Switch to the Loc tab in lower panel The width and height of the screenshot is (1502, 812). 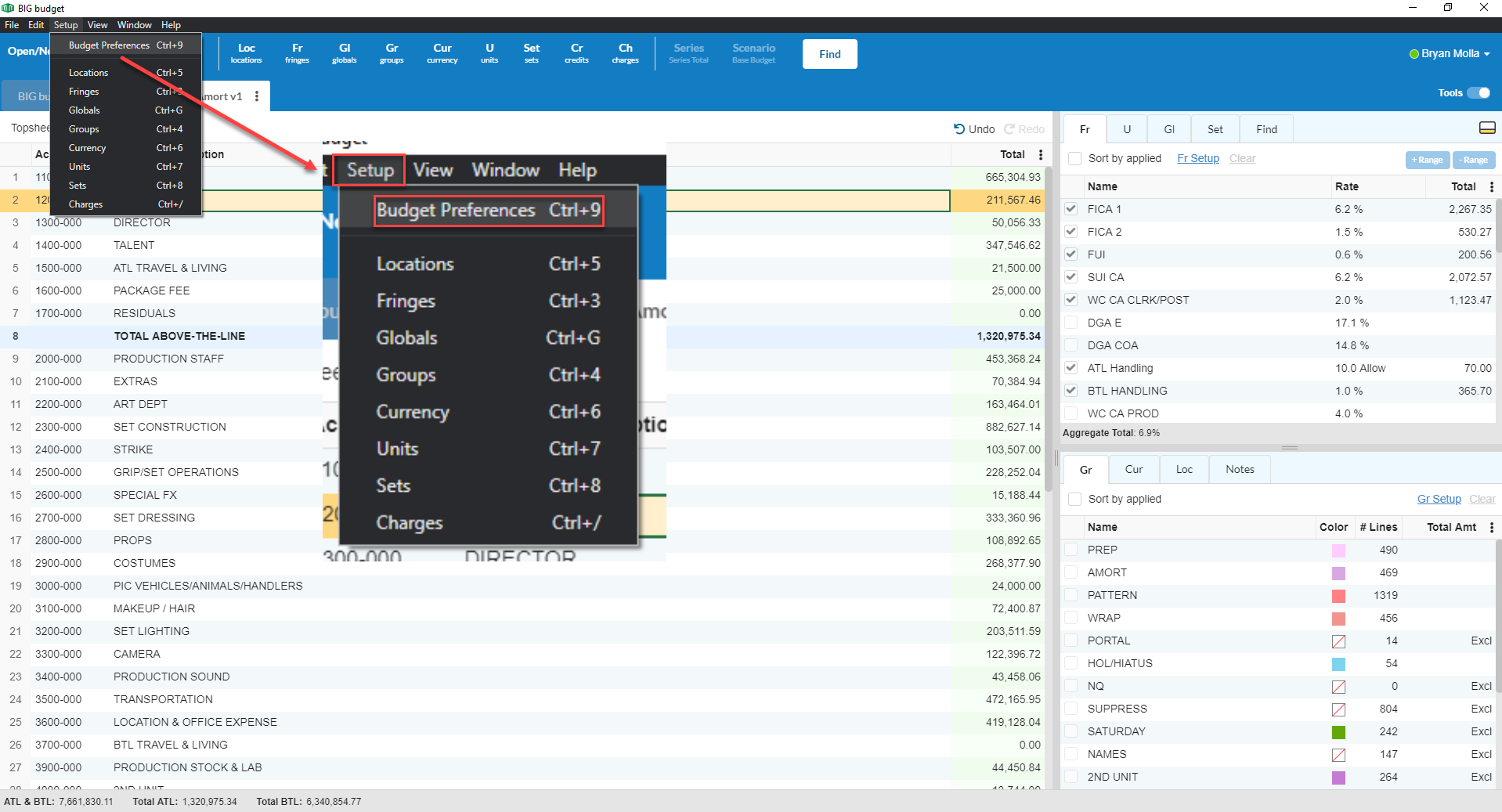pos(1184,469)
